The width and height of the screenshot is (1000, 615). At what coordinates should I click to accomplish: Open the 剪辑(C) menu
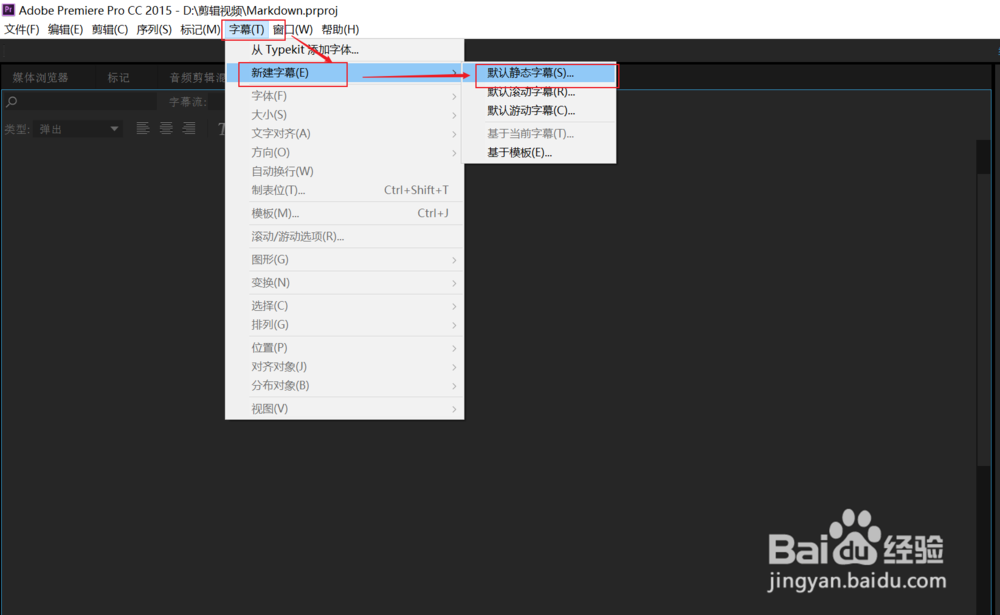click(110, 29)
